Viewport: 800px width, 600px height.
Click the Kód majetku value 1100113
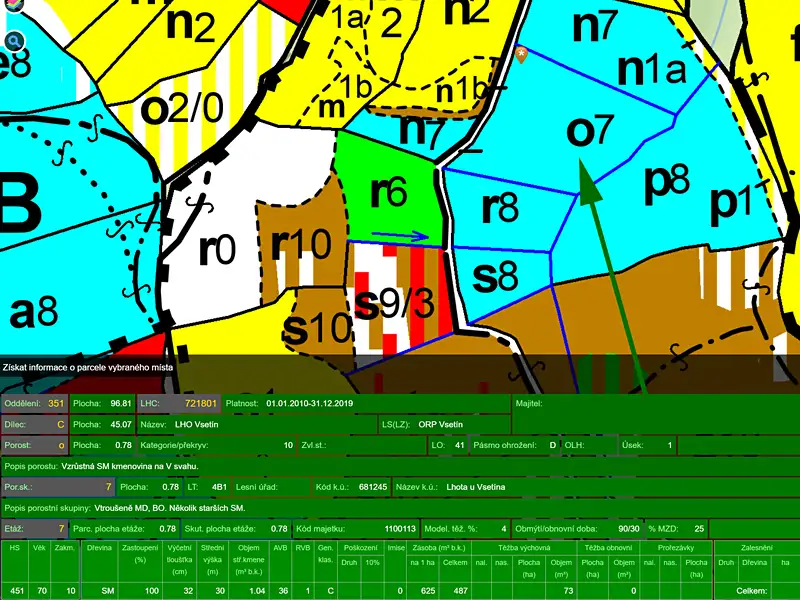401,529
